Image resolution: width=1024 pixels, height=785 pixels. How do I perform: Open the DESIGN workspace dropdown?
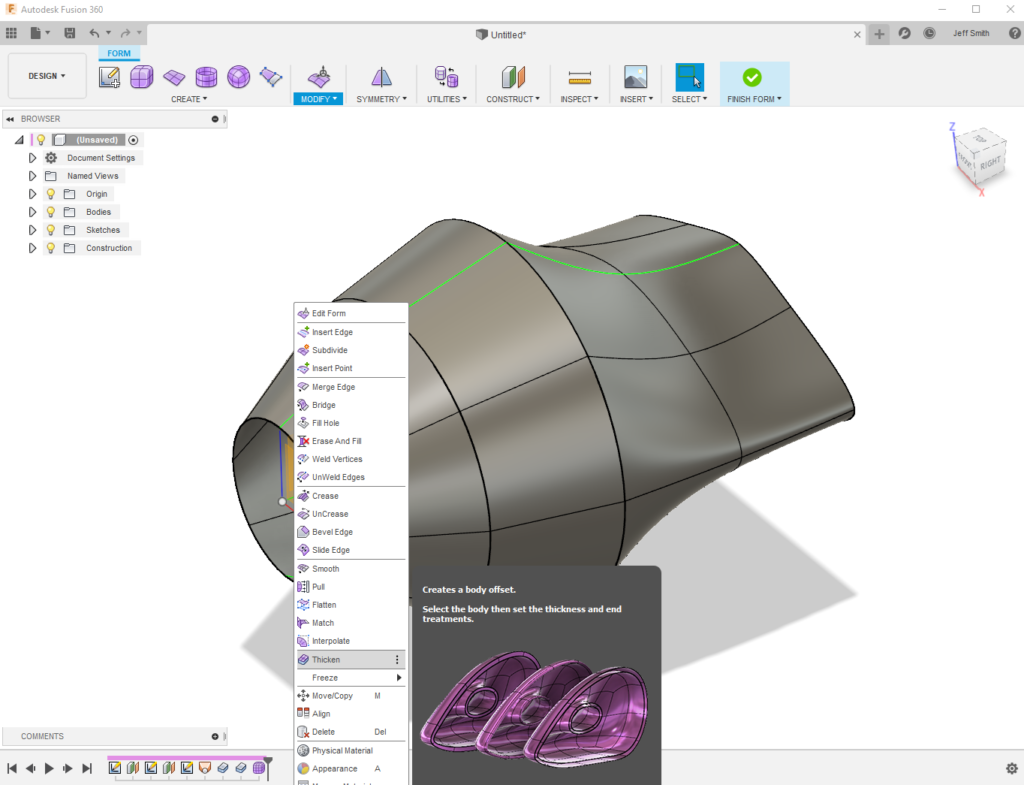pyautogui.click(x=47, y=76)
